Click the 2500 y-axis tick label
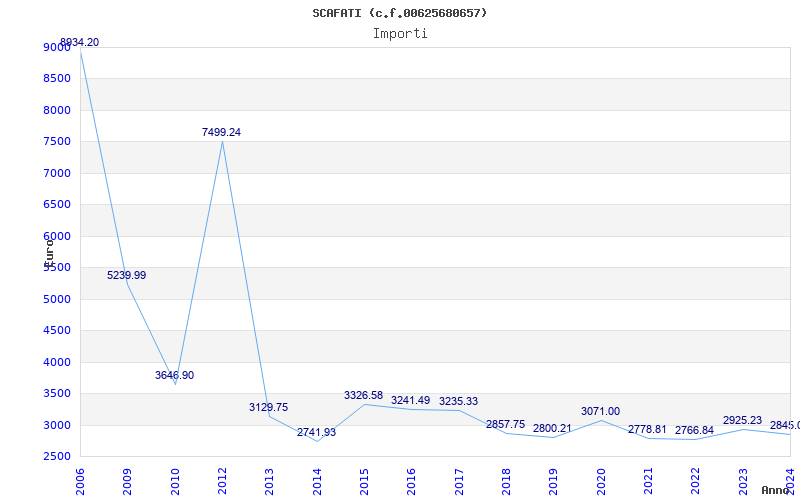 [57, 456]
